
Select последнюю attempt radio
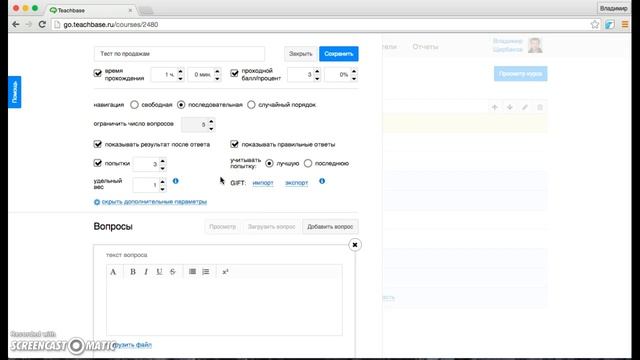[308, 163]
